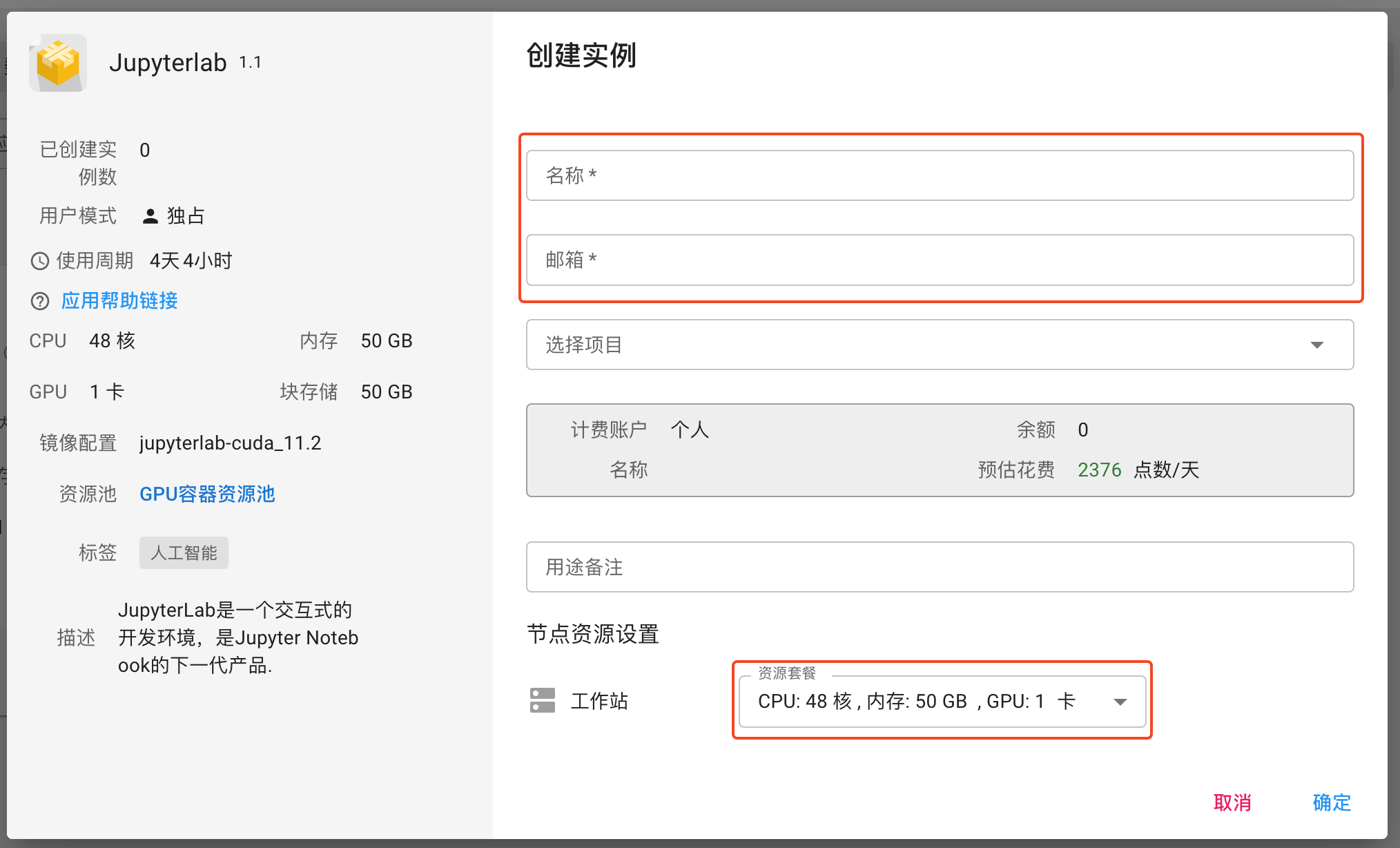Click the 取消 button
The width and height of the screenshot is (1400, 848).
point(1232,802)
